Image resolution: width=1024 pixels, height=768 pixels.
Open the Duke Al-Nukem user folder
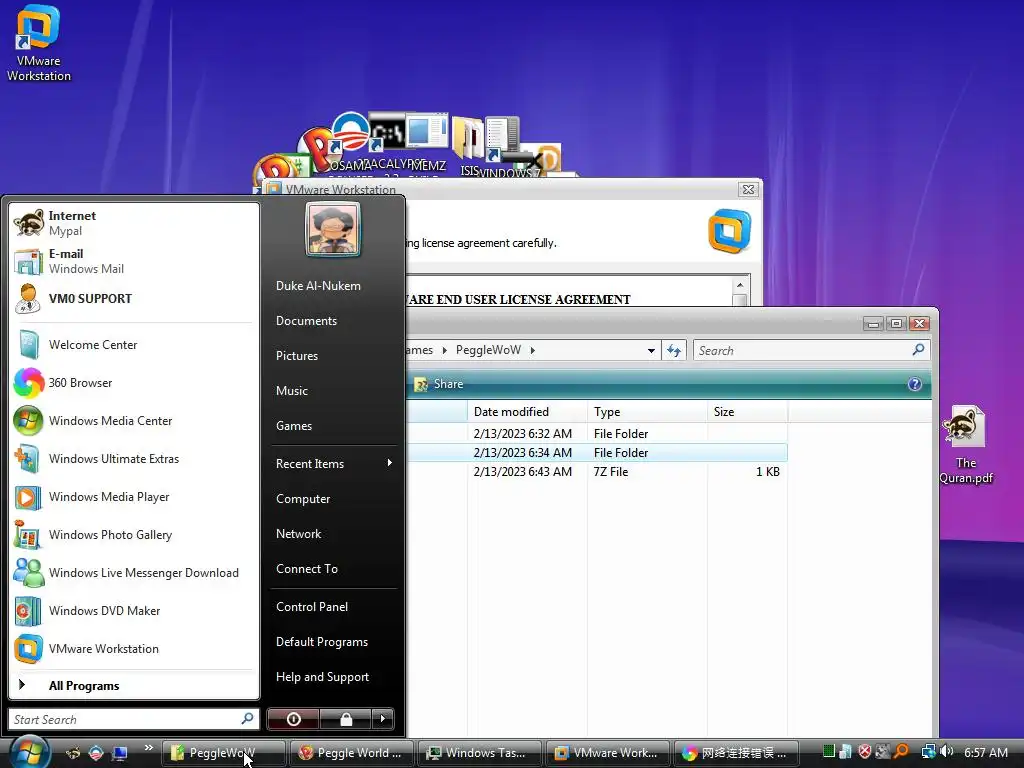click(x=333, y=286)
